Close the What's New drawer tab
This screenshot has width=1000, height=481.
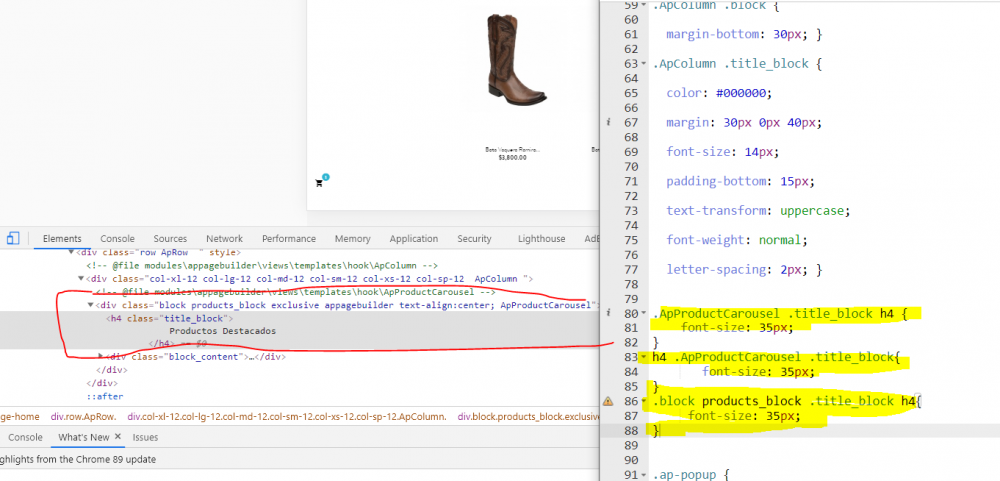pos(117,437)
